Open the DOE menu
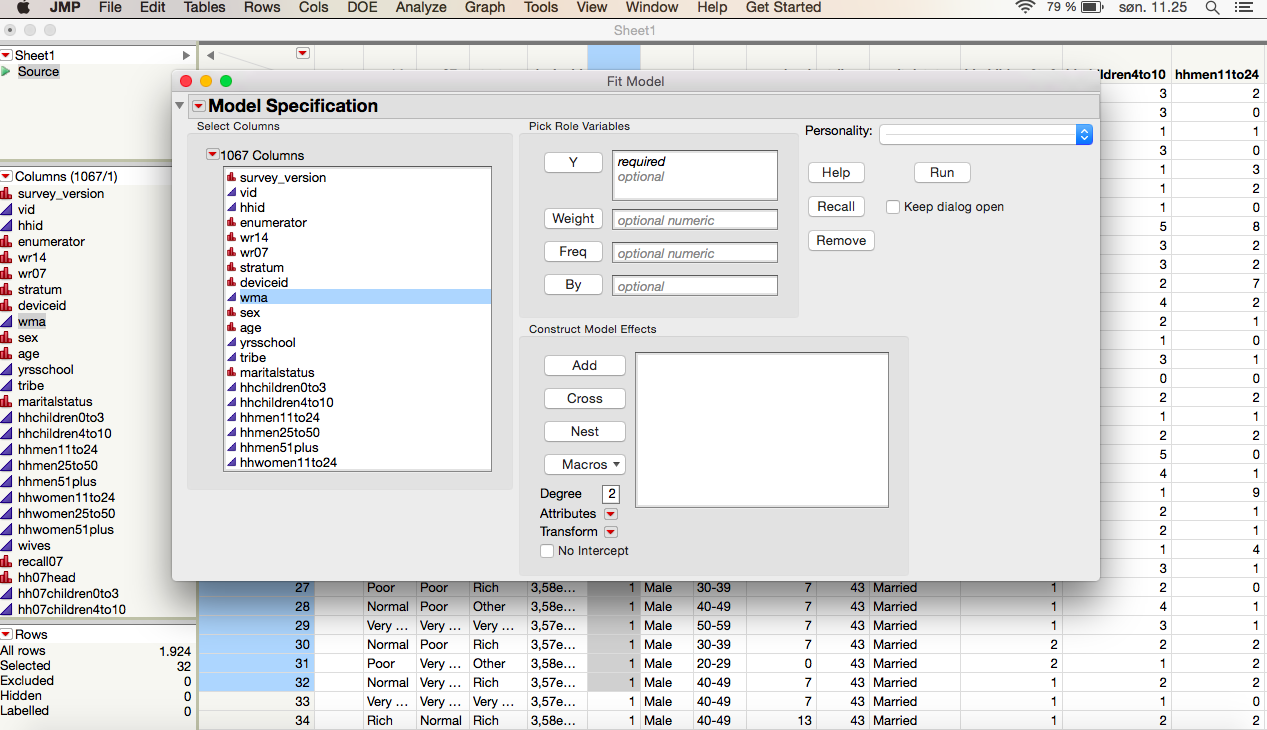The width and height of the screenshot is (1267, 730). (x=361, y=8)
